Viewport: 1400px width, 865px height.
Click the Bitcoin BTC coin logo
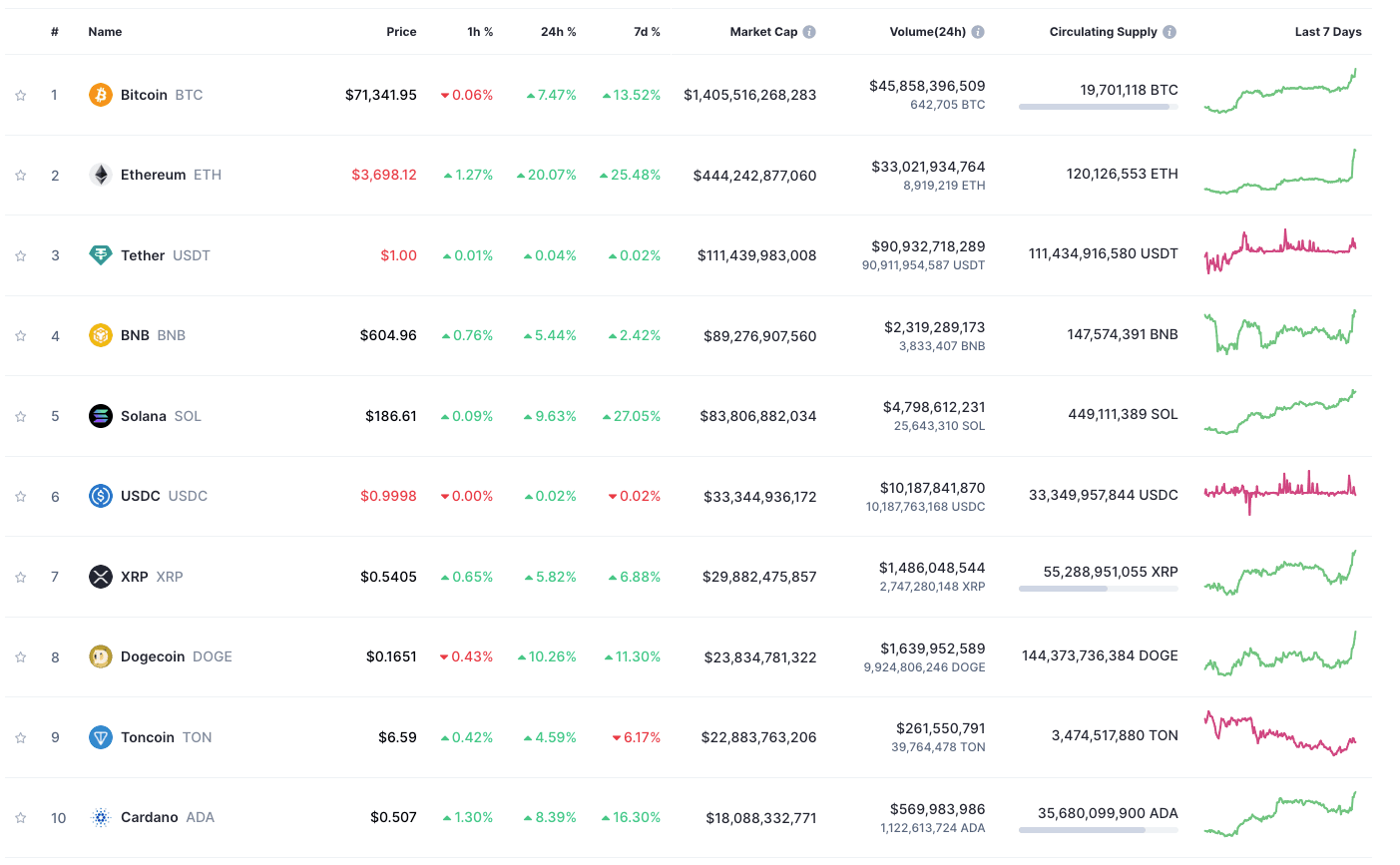[x=100, y=95]
